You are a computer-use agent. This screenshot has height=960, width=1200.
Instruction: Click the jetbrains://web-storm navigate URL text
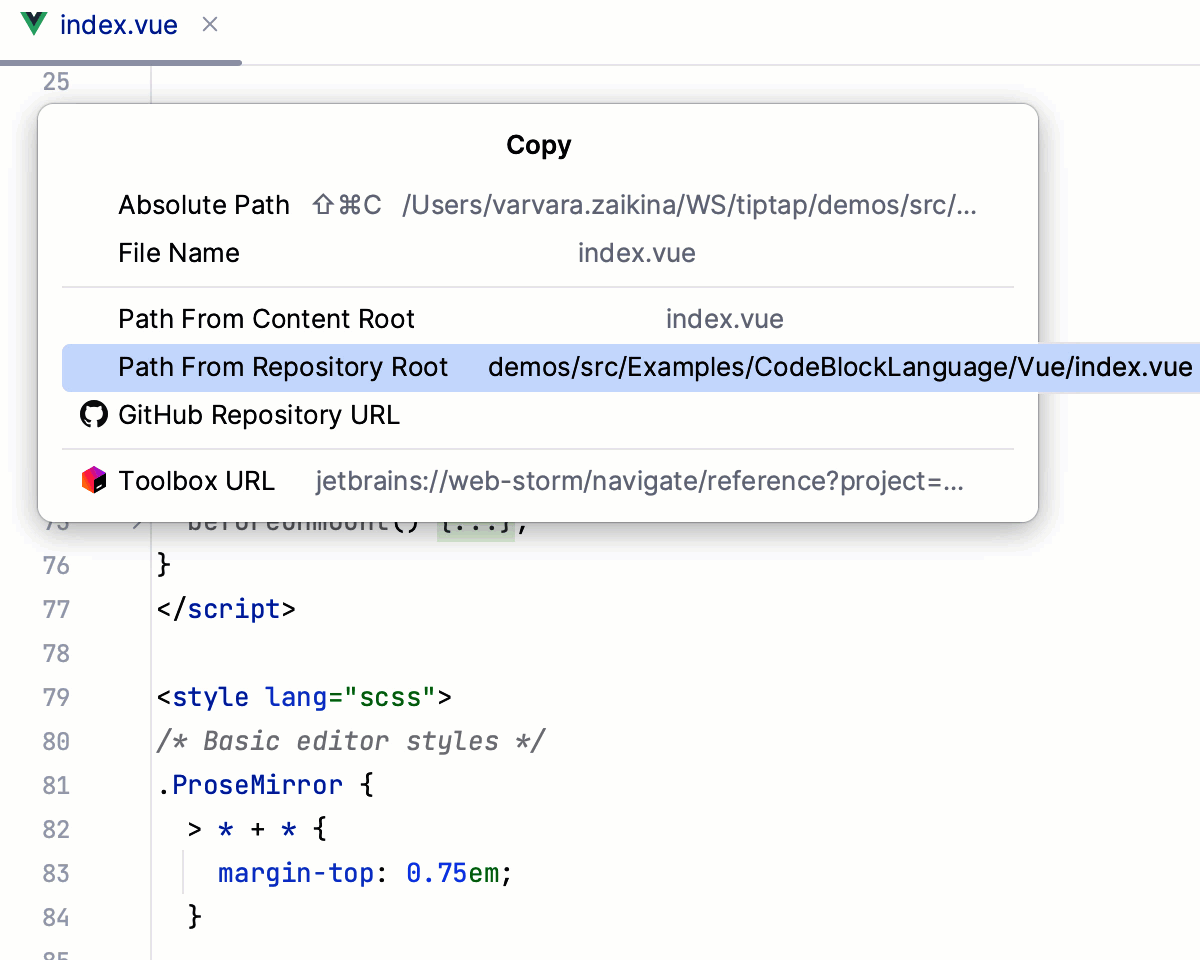[x=640, y=481]
